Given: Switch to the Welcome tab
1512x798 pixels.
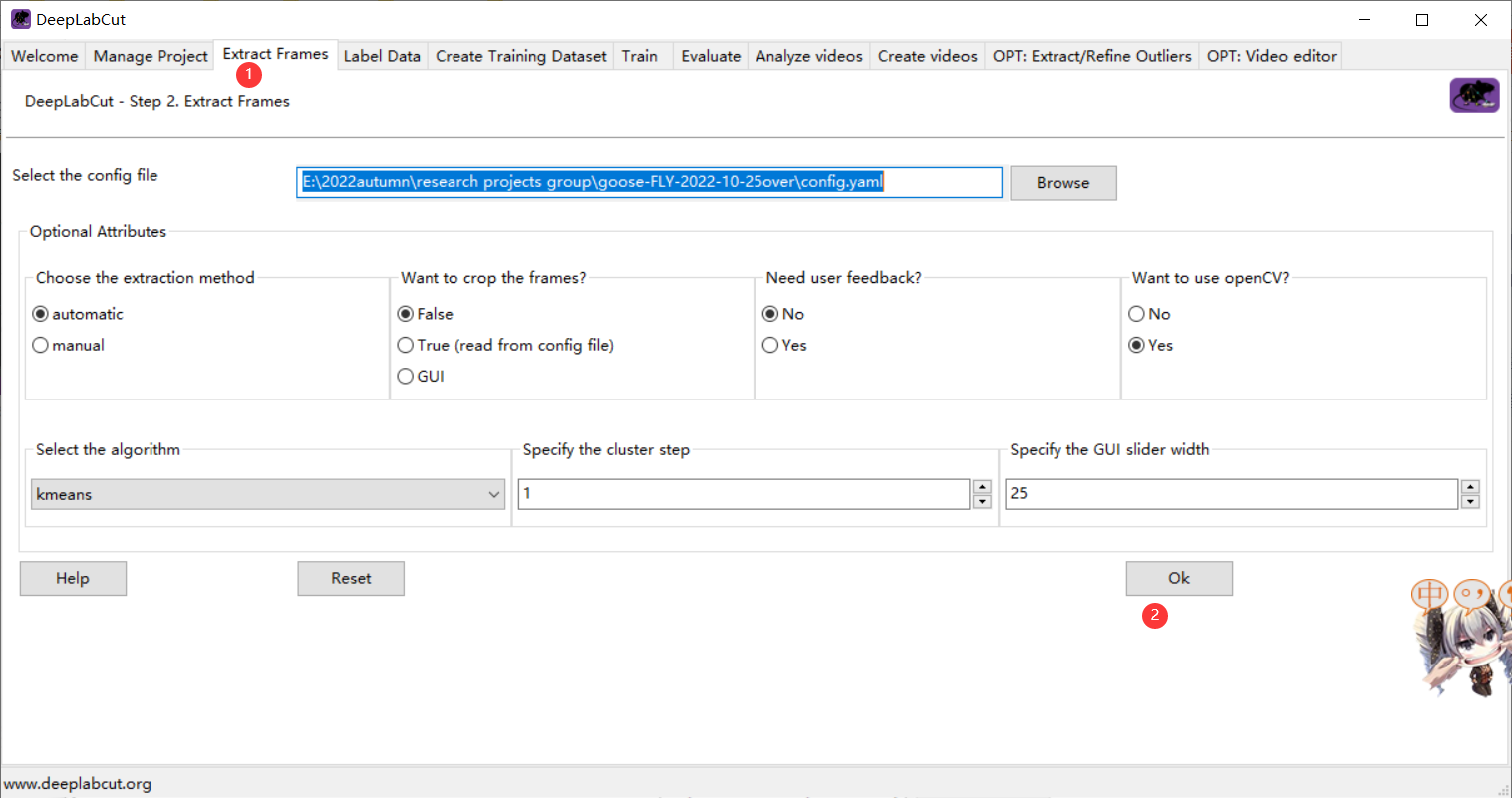Looking at the screenshot, I should tap(44, 56).
